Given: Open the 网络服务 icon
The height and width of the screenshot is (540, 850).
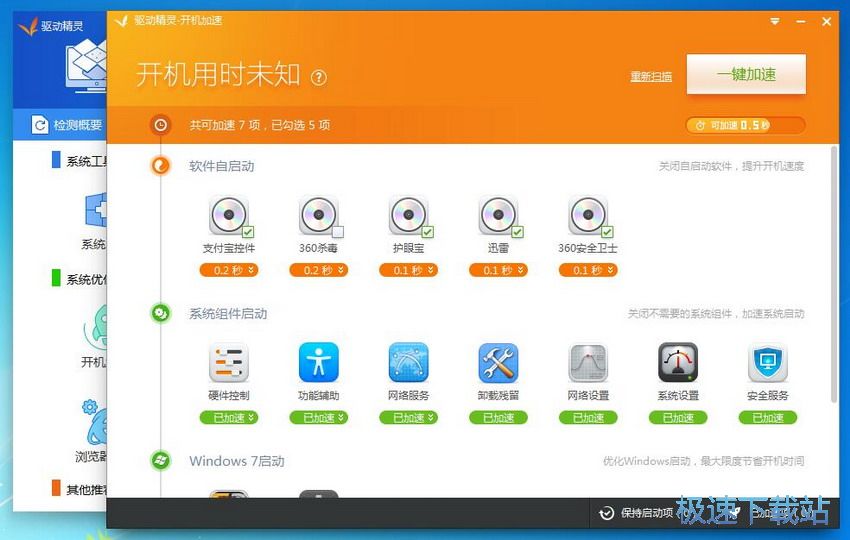Looking at the screenshot, I should pos(408,362).
